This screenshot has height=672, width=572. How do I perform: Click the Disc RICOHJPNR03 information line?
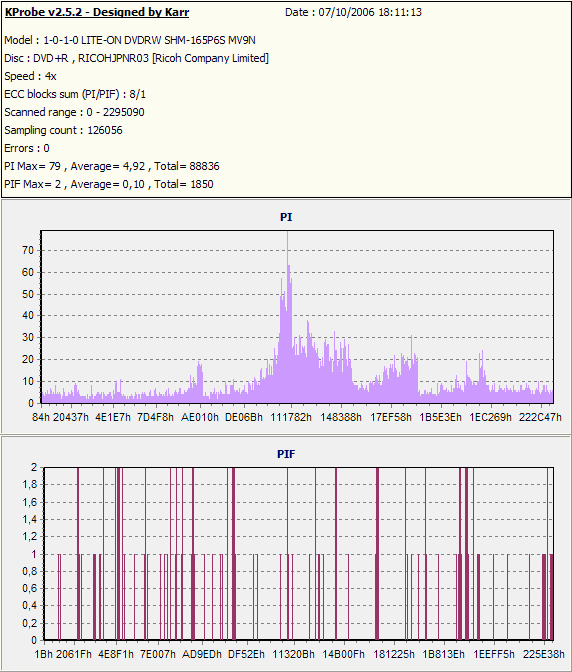(x=136, y=58)
